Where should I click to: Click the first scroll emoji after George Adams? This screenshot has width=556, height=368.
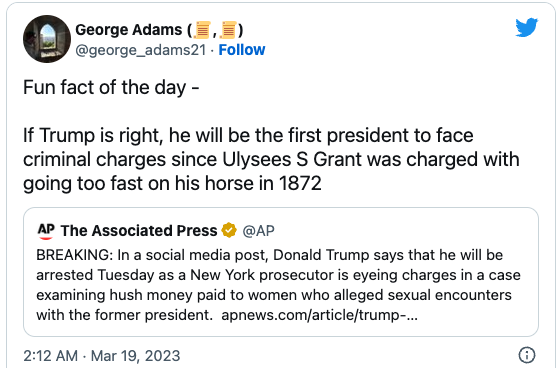point(202,30)
